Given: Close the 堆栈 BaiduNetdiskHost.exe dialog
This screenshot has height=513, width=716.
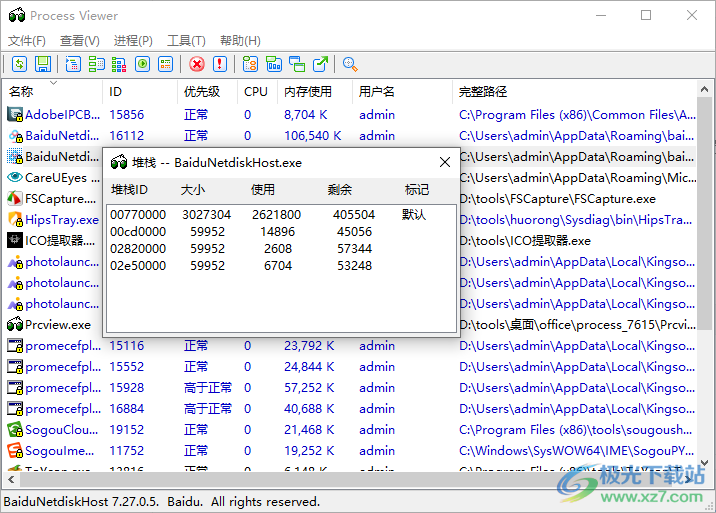Looking at the screenshot, I should 445,162.
